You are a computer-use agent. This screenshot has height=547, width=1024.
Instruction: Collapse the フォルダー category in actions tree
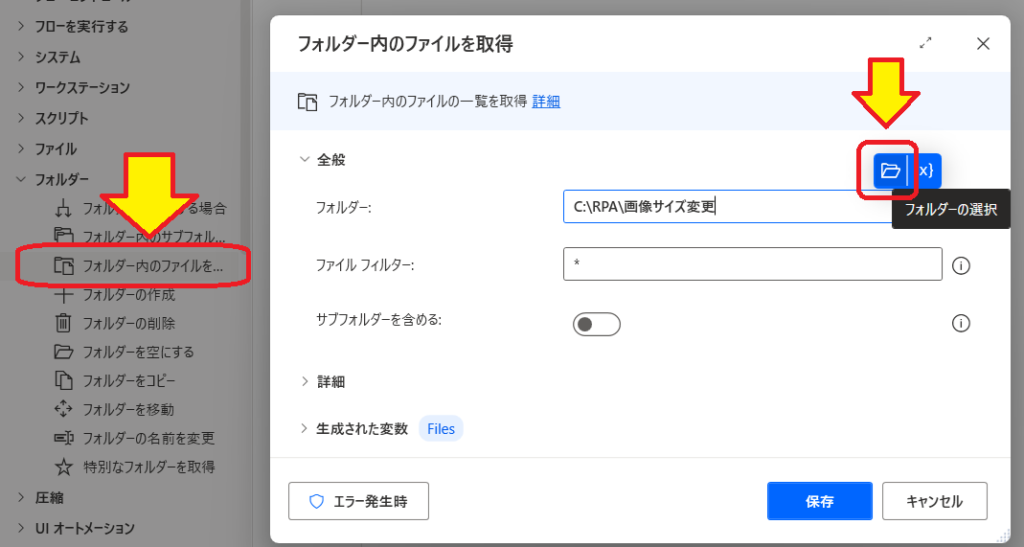pos(21,180)
